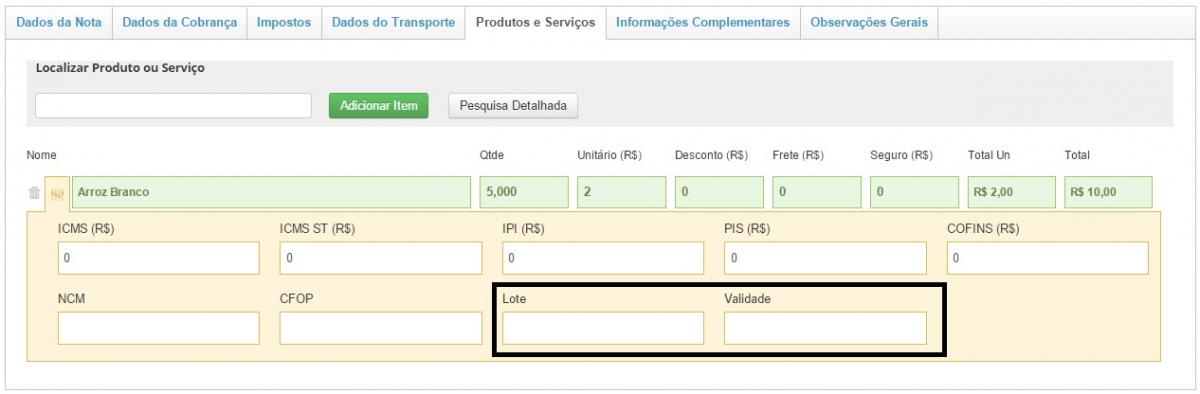Click the 'Unitário (R$)' column header
The height and width of the screenshot is (394, 1200).
point(610,155)
